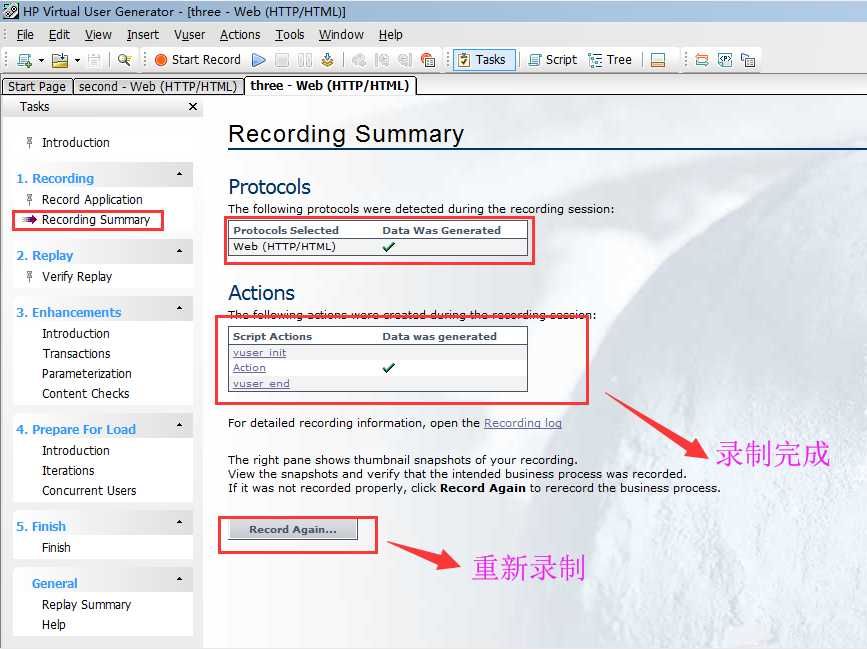The width and height of the screenshot is (867, 649).
Task: Open the Actions menu
Action: pos(240,35)
